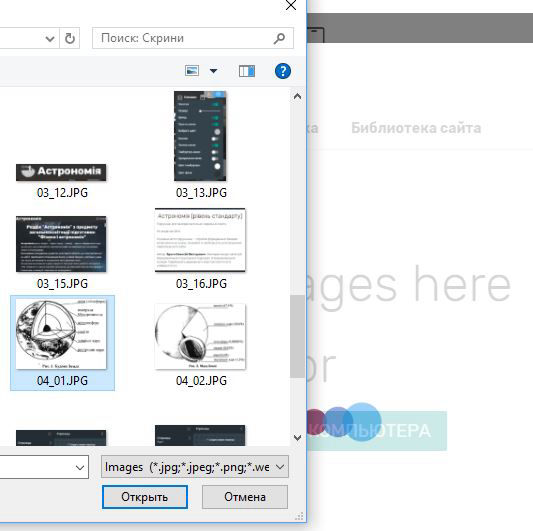Click the Открыть button
Image resolution: width=533 pixels, height=531 pixels.
pos(145,497)
